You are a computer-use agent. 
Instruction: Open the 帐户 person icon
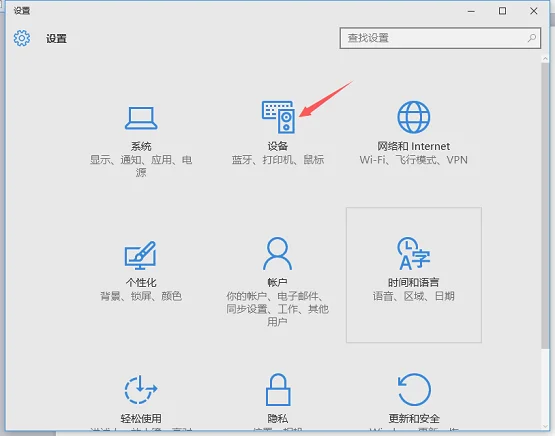pyautogui.click(x=278, y=253)
